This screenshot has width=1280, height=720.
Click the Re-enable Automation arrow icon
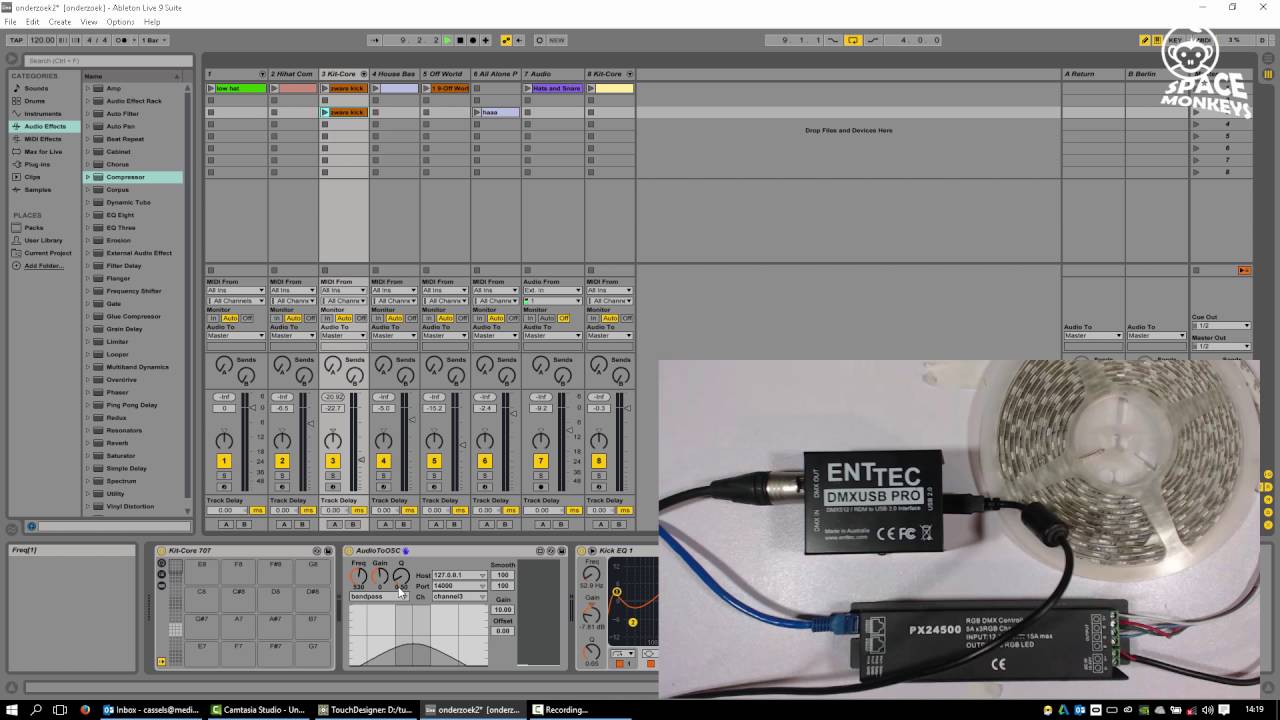coord(518,40)
